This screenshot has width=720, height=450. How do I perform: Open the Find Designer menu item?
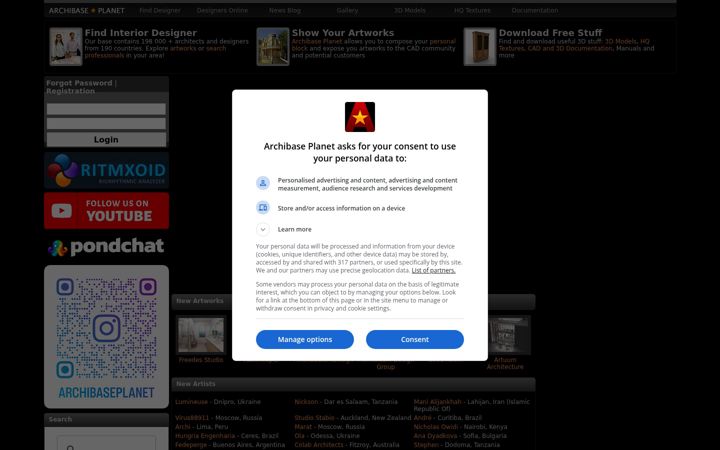click(160, 11)
